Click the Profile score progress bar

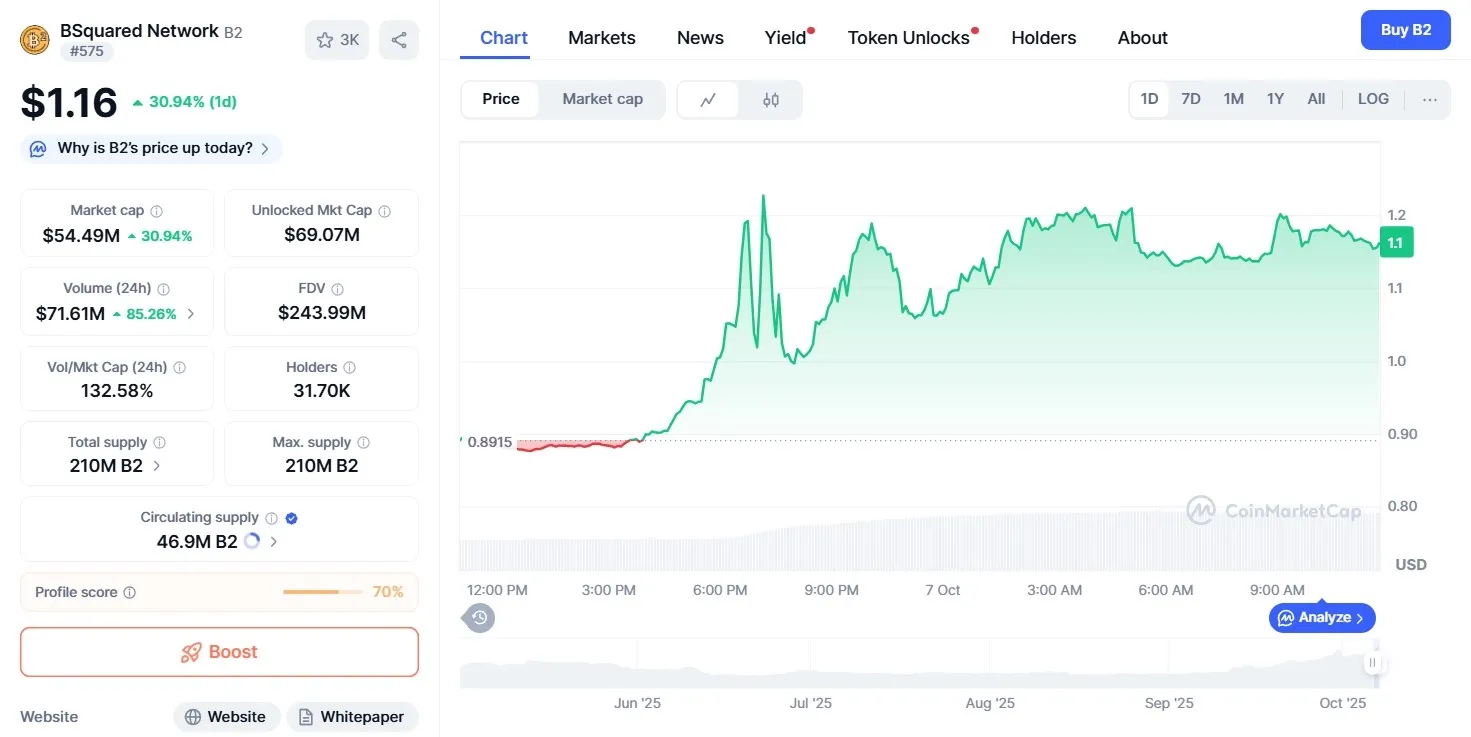pyautogui.click(x=320, y=592)
